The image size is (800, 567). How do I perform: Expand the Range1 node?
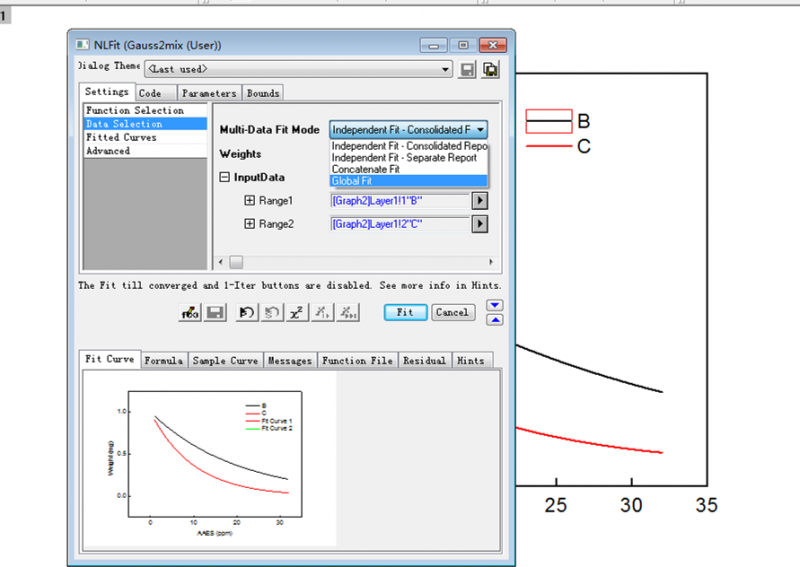pyautogui.click(x=249, y=201)
